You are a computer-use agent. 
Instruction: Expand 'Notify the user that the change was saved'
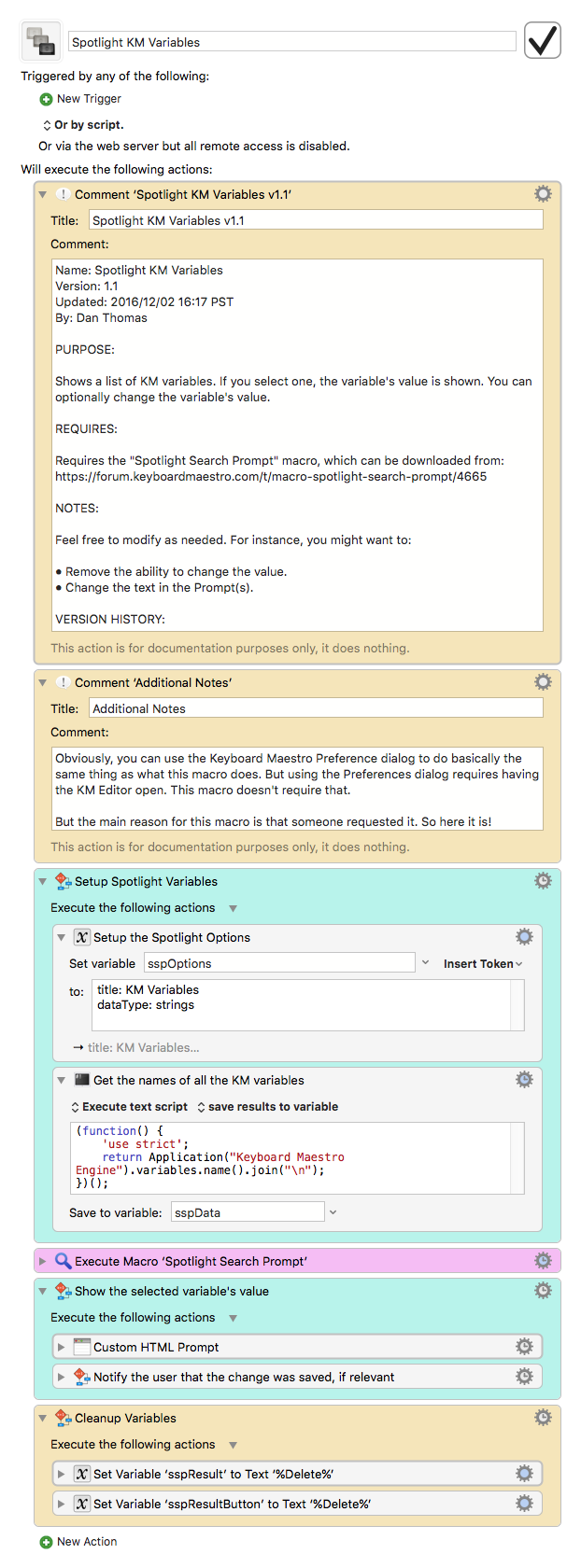pos(62,1378)
